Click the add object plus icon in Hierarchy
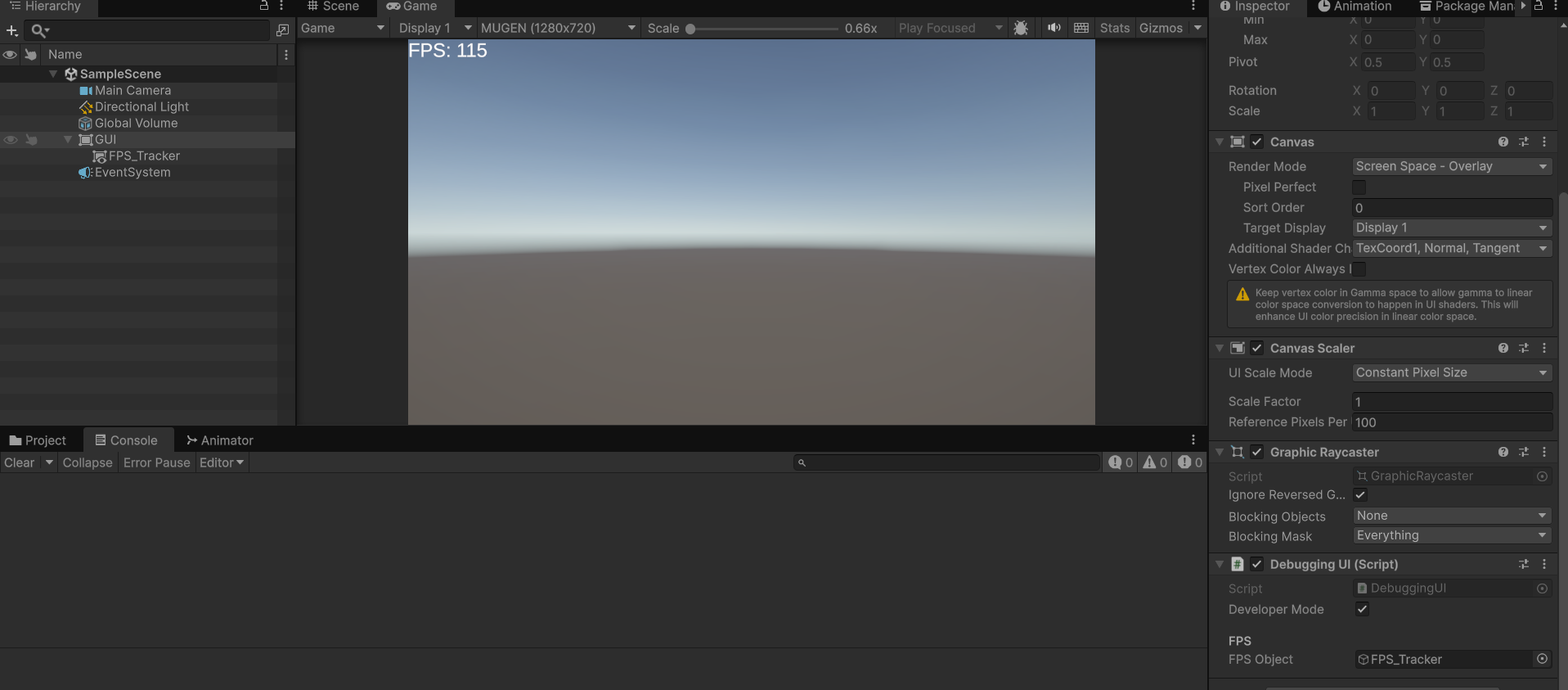Viewport: 1568px width, 690px height. click(11, 30)
